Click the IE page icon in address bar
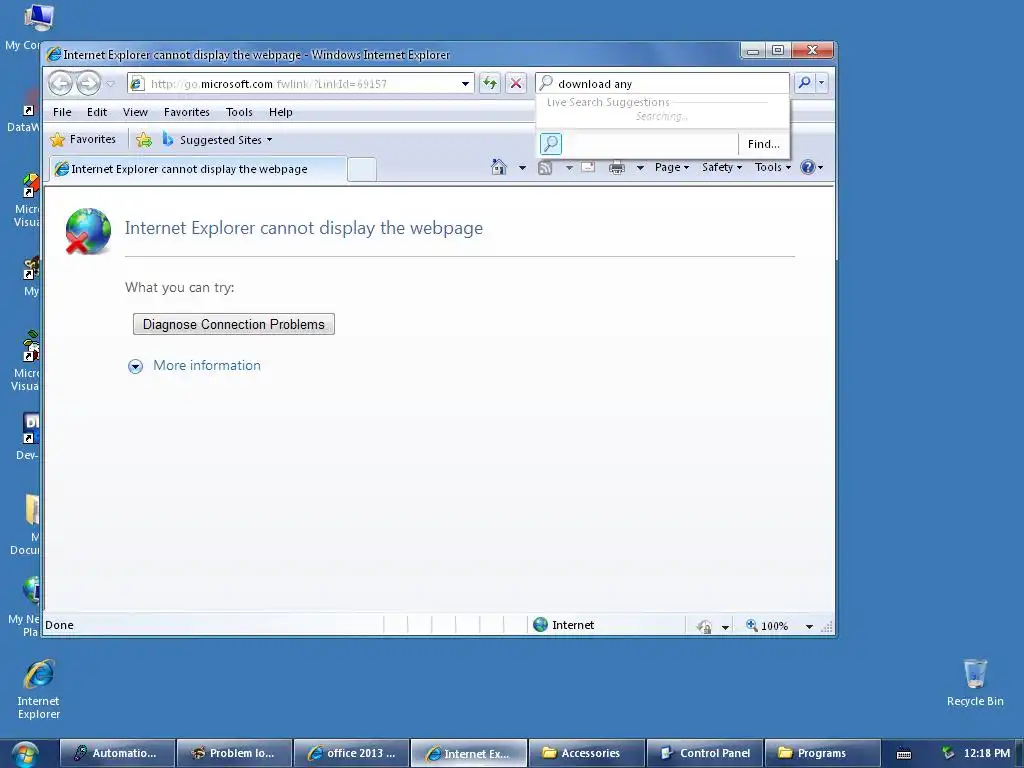 [137, 84]
